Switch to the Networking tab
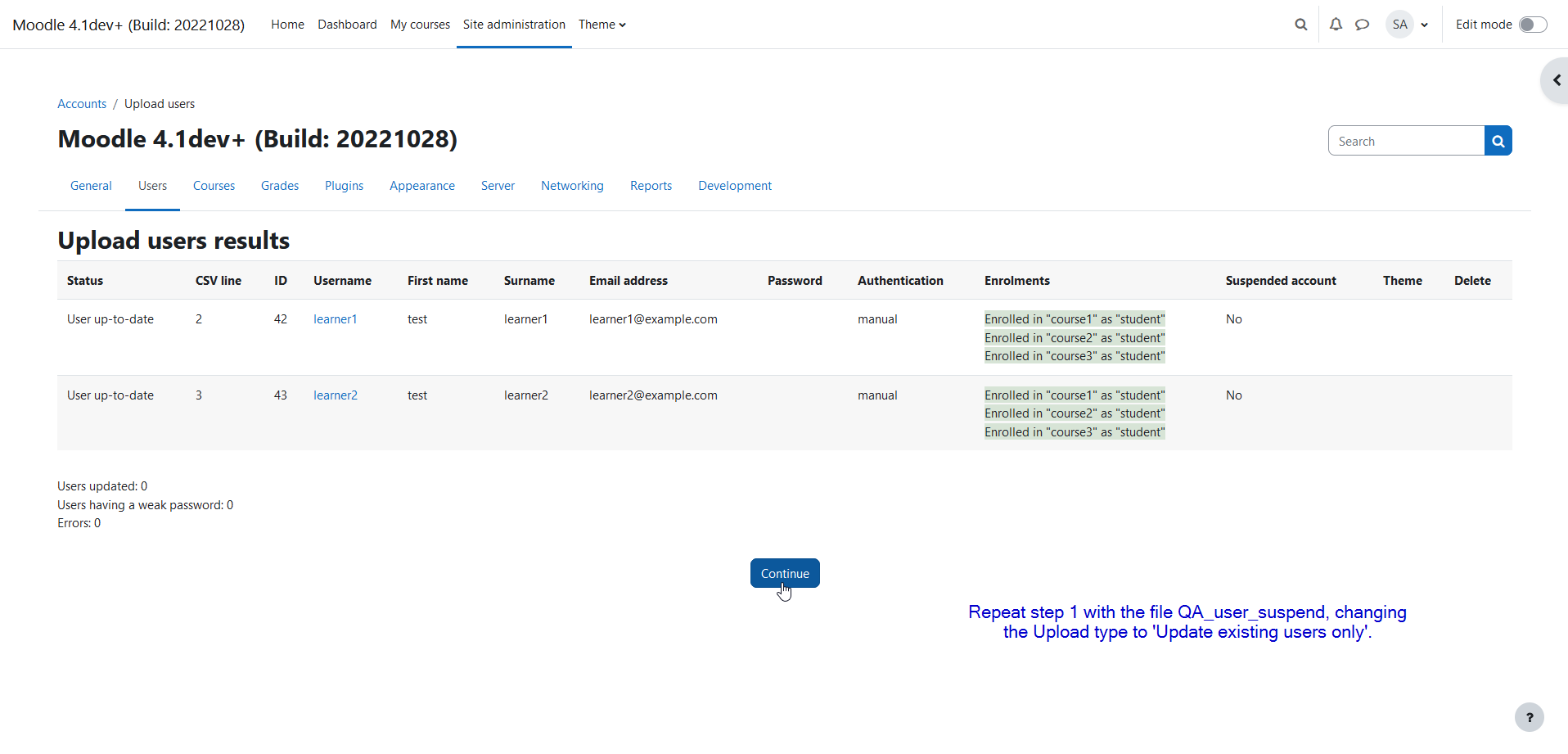Image resolution: width=1568 pixels, height=754 pixels. pyautogui.click(x=572, y=186)
